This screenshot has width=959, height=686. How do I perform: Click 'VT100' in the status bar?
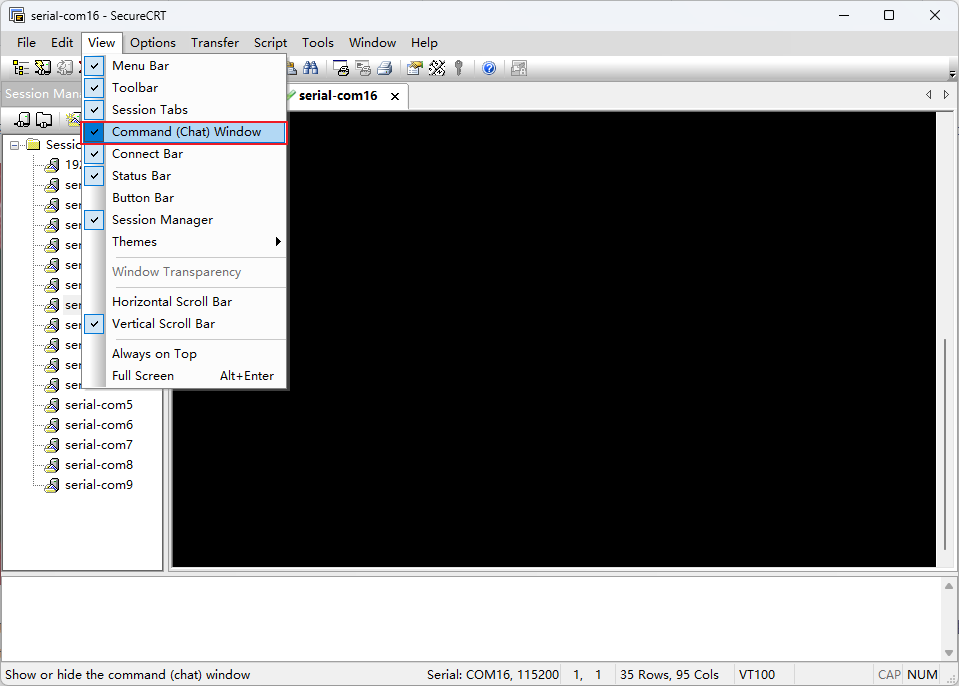click(757, 674)
